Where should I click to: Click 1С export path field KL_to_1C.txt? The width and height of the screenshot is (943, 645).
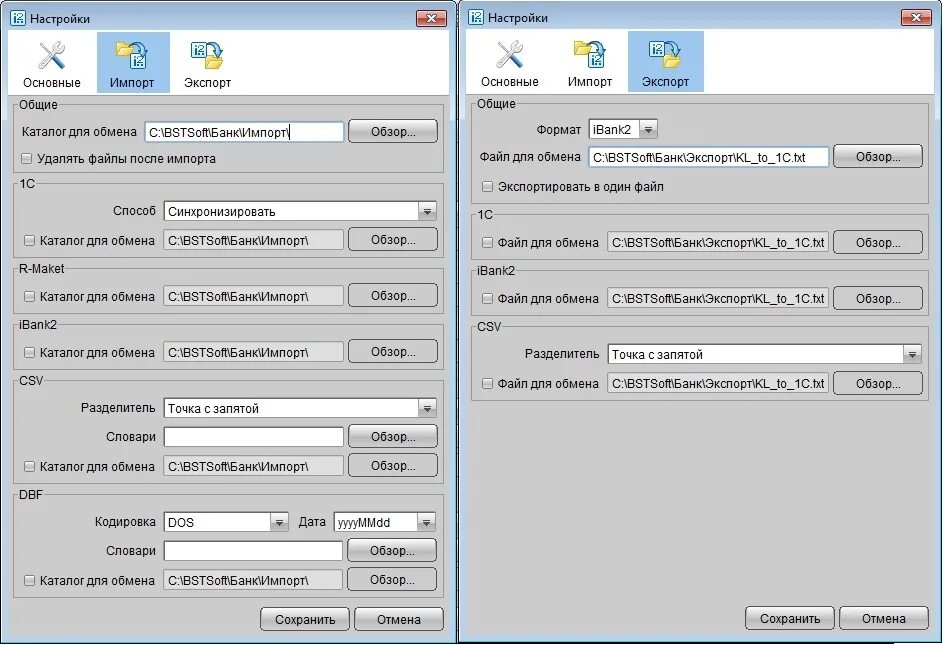(718, 242)
